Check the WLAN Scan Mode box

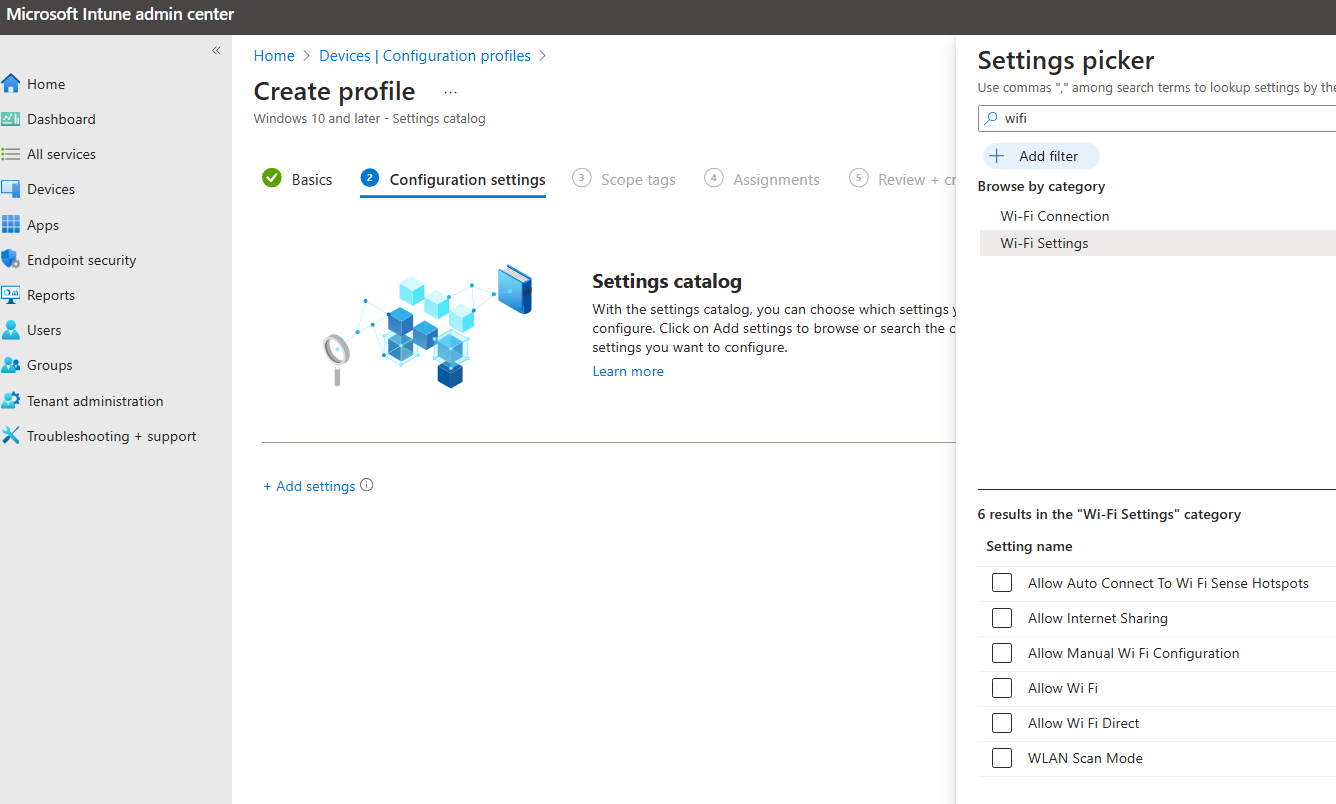(x=1002, y=758)
